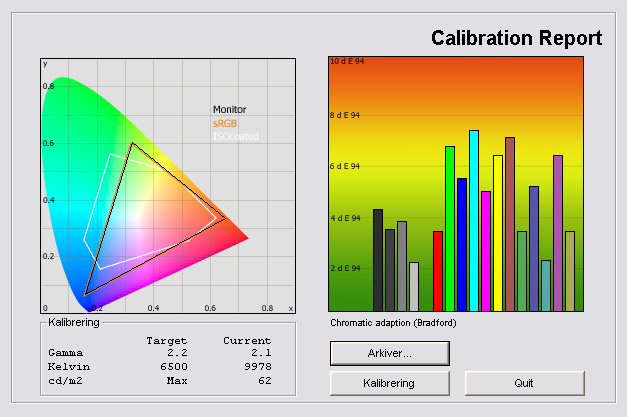Click the Chromatic adaption (Bradford) label

[x=393, y=323]
